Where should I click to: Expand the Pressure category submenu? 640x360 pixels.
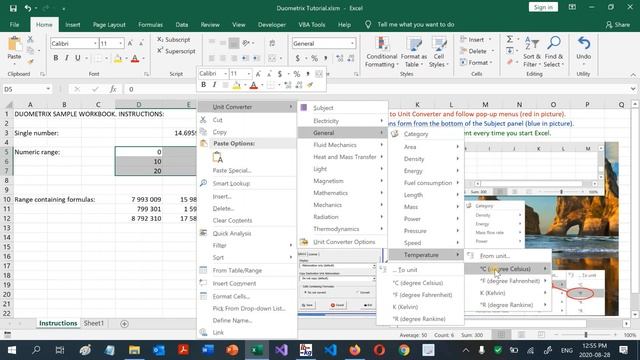point(425,231)
